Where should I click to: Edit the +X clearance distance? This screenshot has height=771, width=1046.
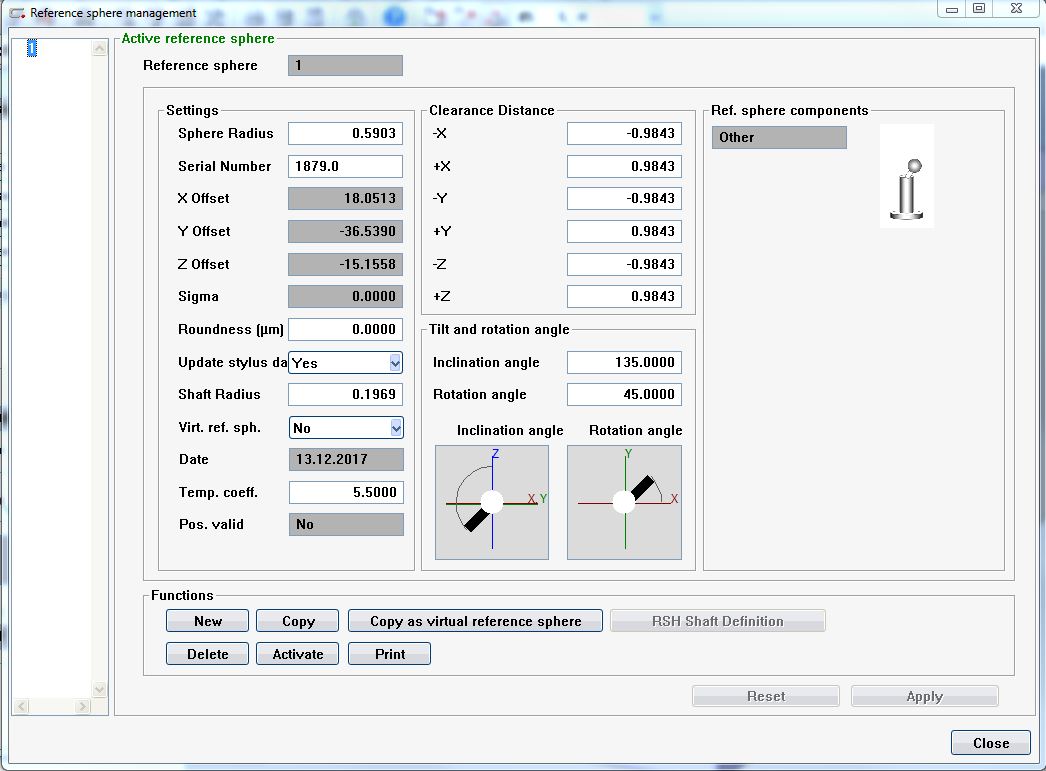point(622,166)
